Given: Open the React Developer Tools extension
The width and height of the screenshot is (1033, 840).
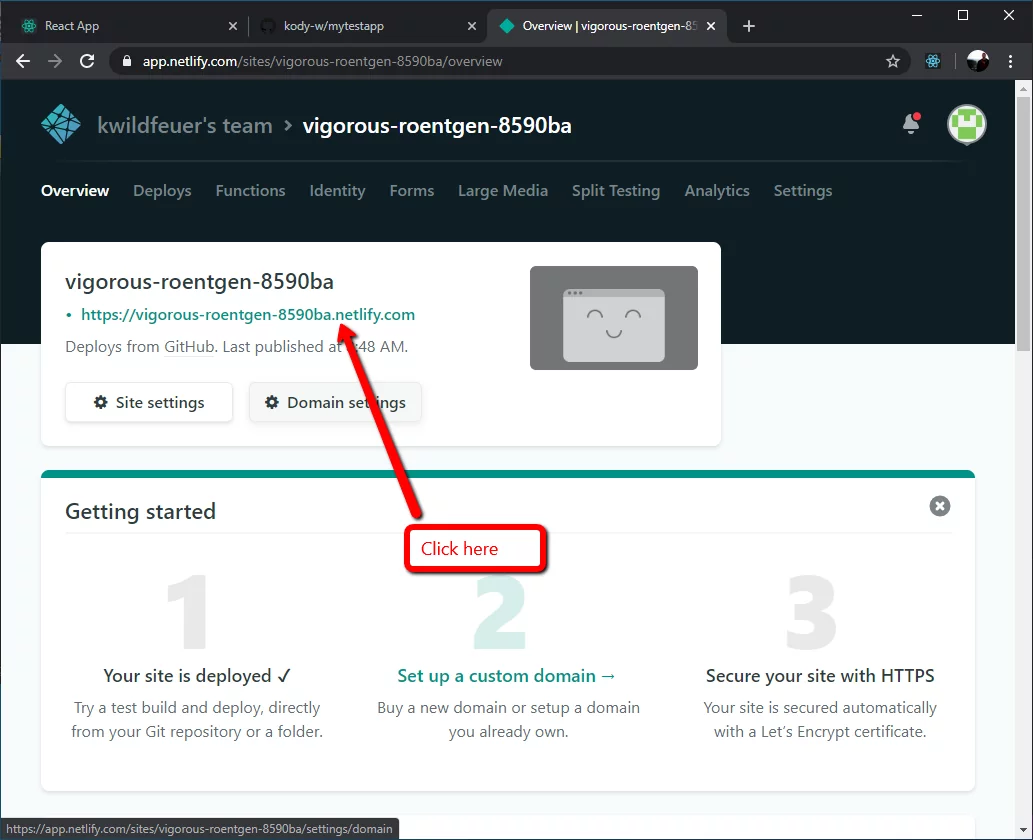Looking at the screenshot, I should click(x=933, y=61).
